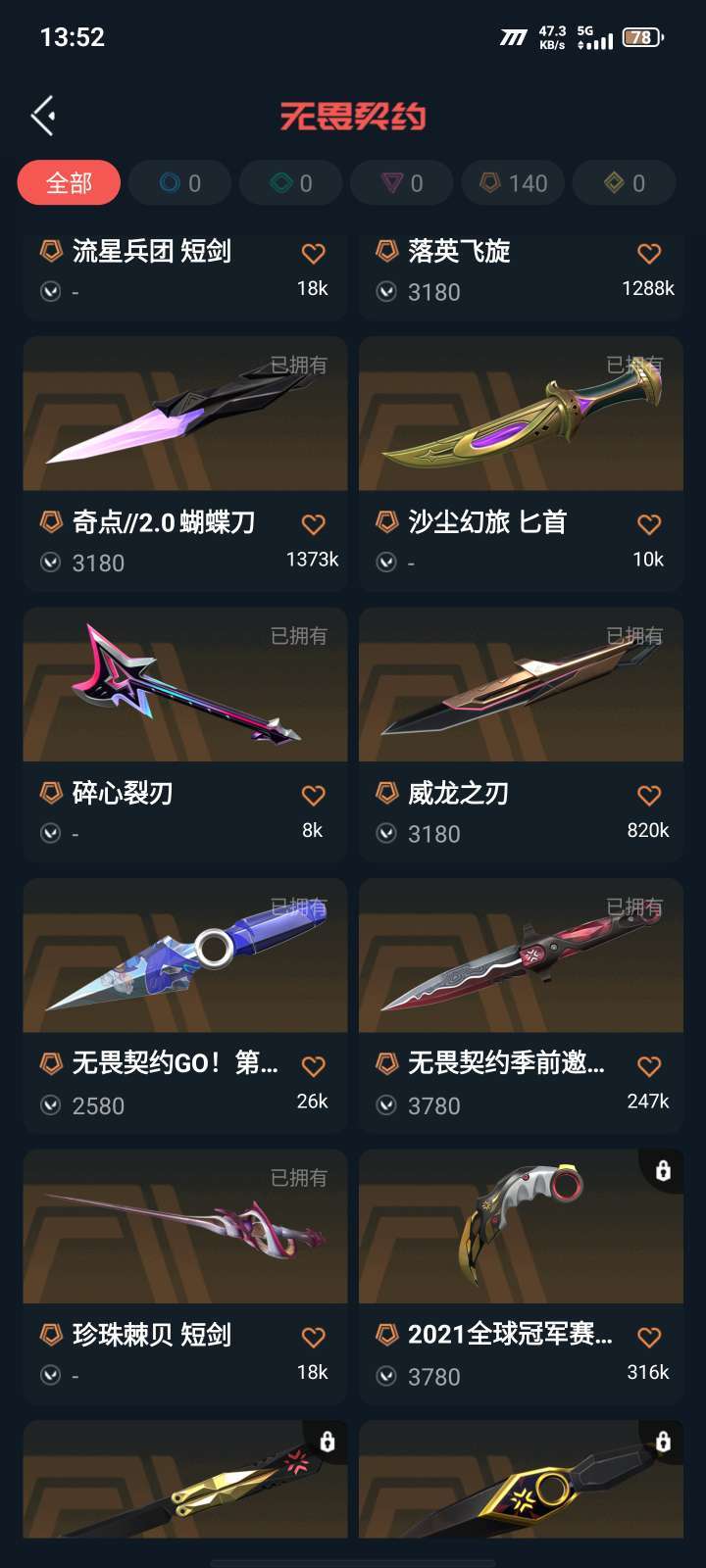Like the 碎心裂刃 skin heart
Screen dimensions: 706x1568
(313, 795)
